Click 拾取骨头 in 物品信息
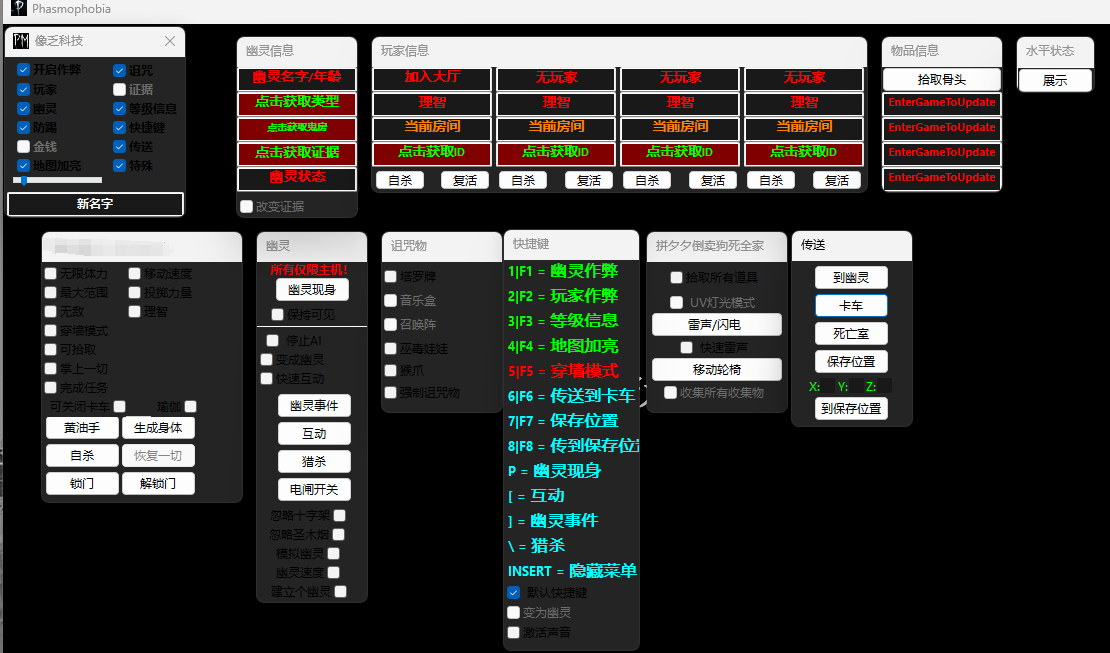1110x653 pixels. click(942, 79)
